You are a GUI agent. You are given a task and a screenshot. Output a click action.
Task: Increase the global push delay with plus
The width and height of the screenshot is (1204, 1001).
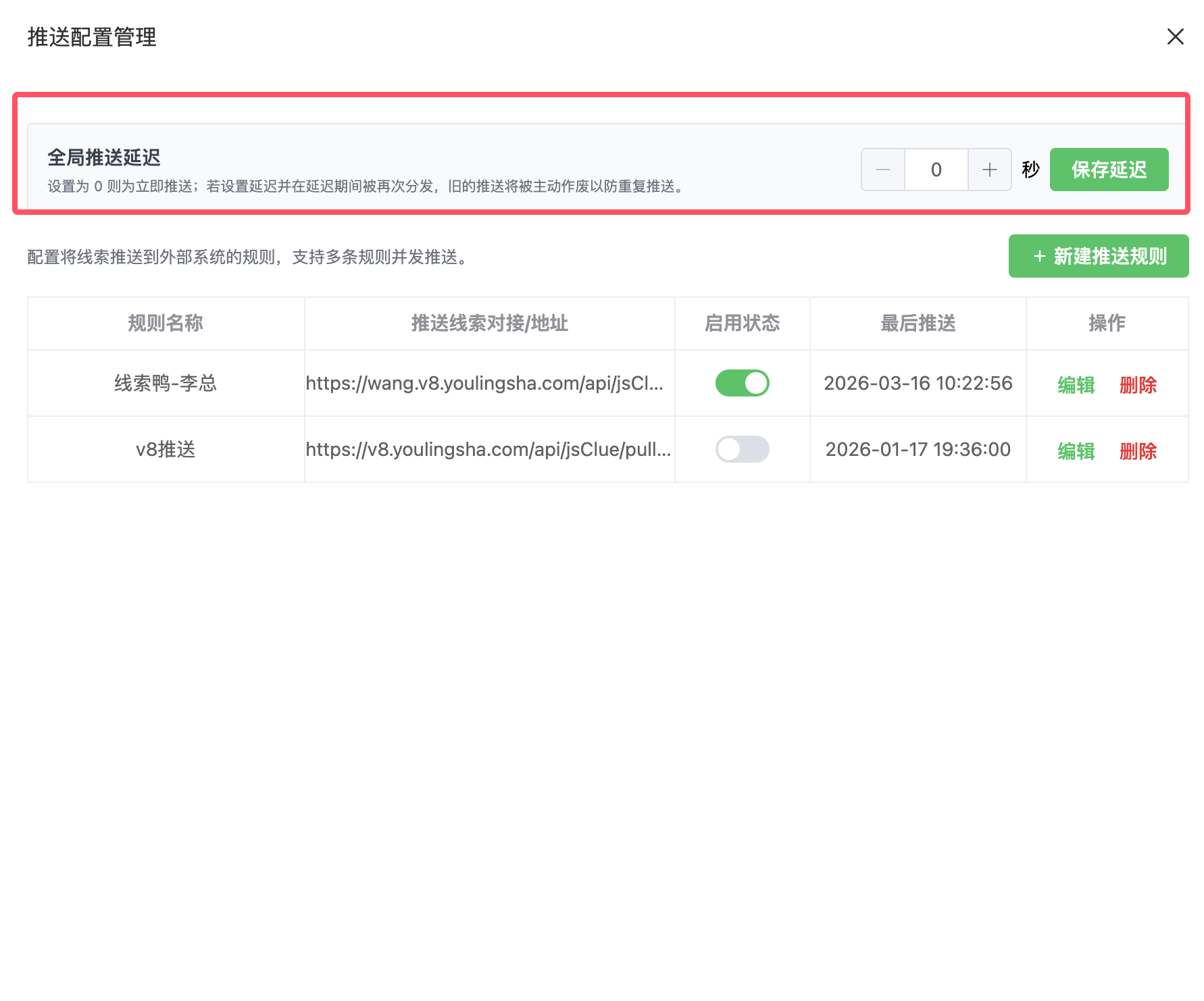click(x=989, y=170)
